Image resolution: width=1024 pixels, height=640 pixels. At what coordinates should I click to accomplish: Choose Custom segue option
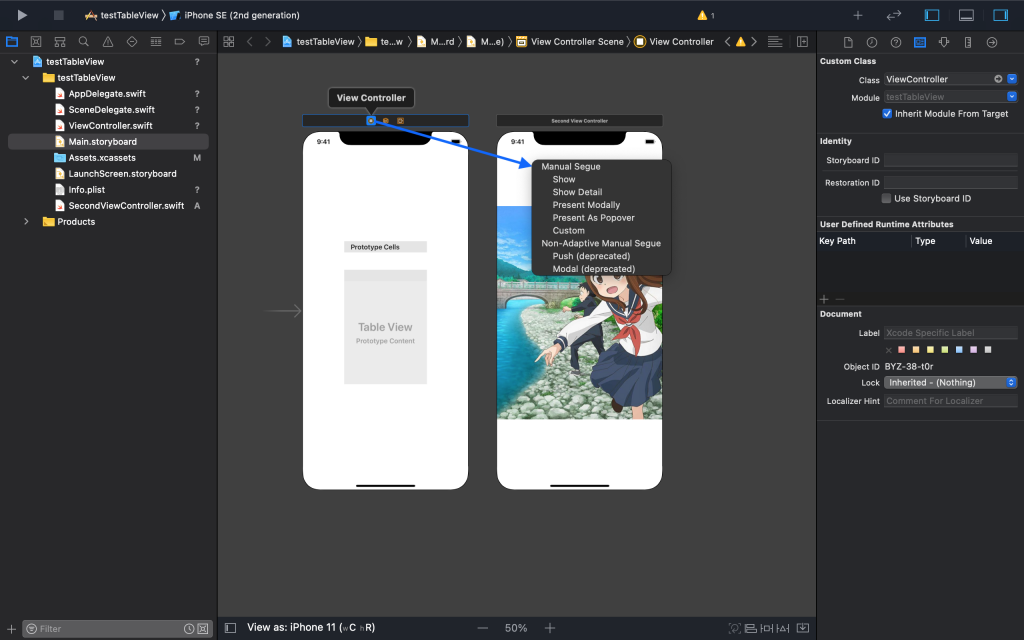tap(568, 231)
